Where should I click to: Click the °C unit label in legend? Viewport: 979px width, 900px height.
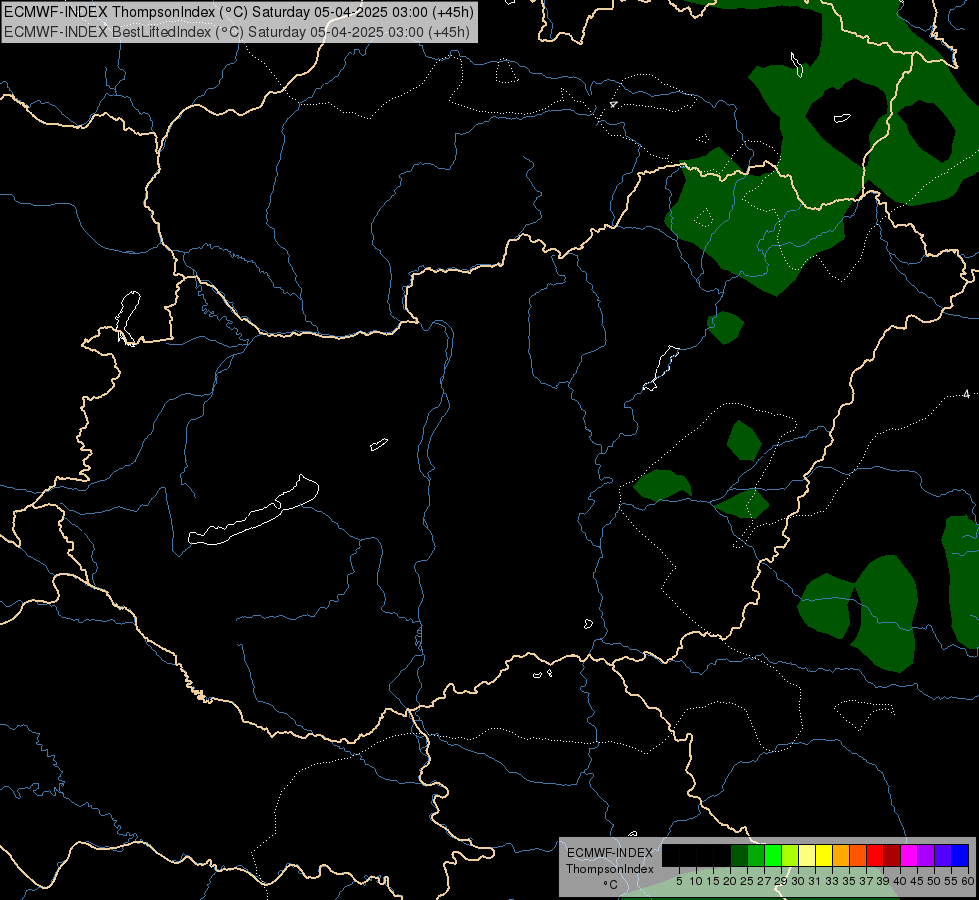point(611,885)
